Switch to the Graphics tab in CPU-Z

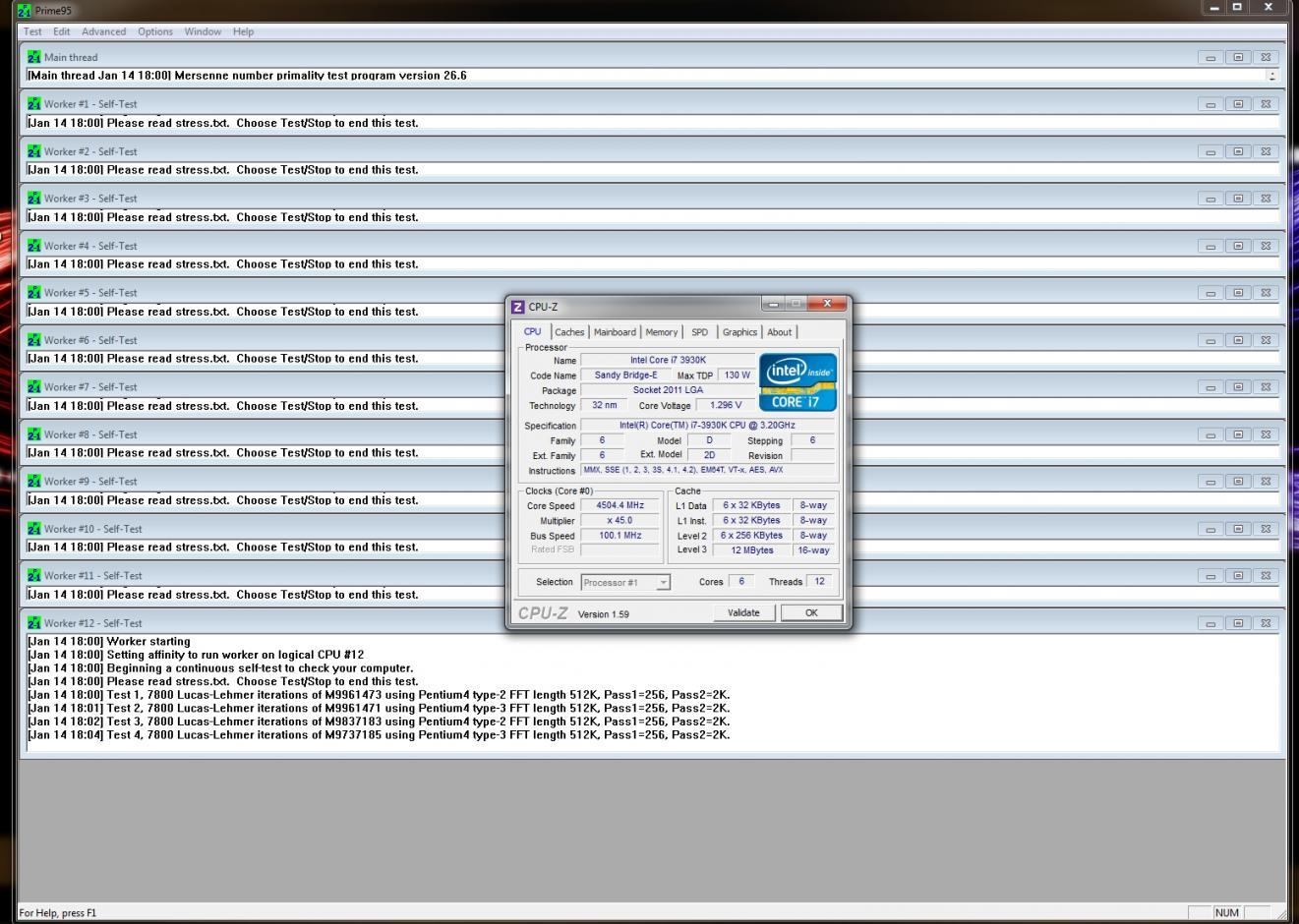pyautogui.click(x=739, y=332)
